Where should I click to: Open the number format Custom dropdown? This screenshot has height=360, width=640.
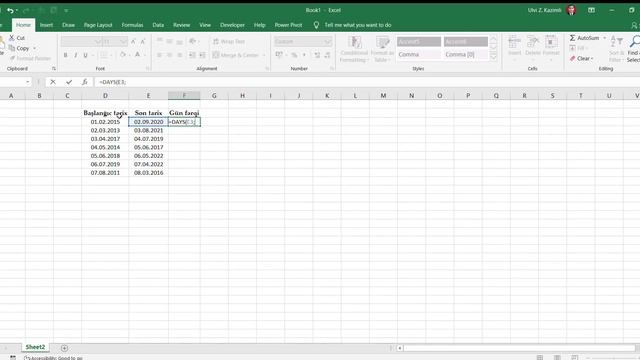pyautogui.click(x=327, y=41)
